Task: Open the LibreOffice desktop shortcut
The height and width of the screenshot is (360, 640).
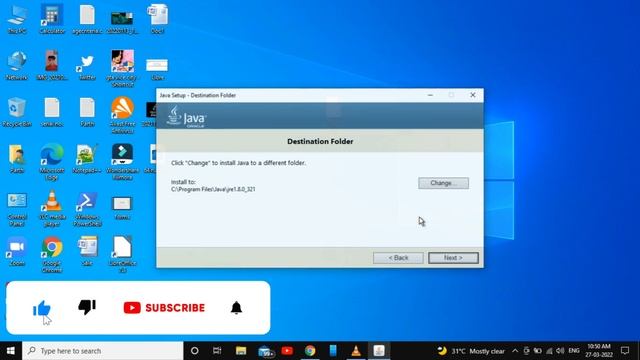Action: [x=122, y=254]
